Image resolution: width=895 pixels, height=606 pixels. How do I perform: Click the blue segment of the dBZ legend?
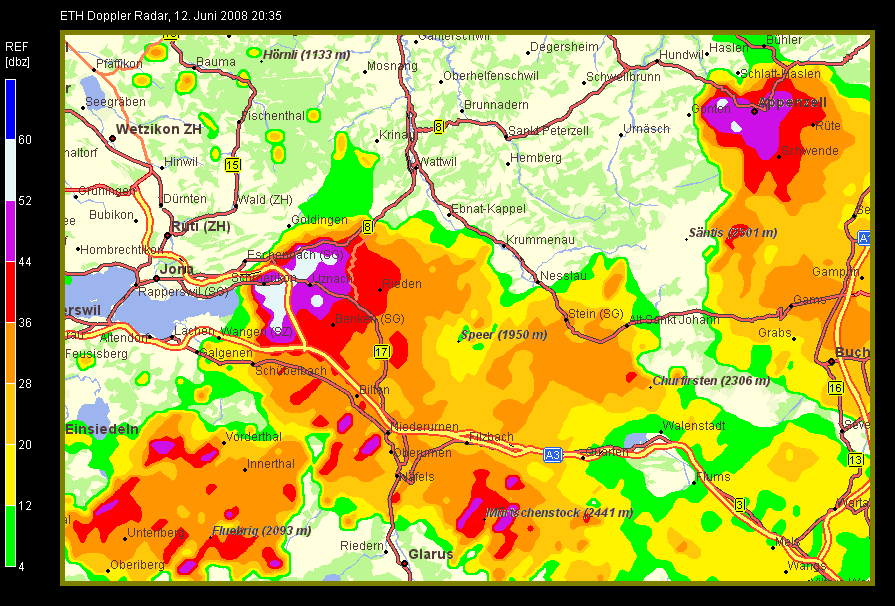click(x=10, y=109)
